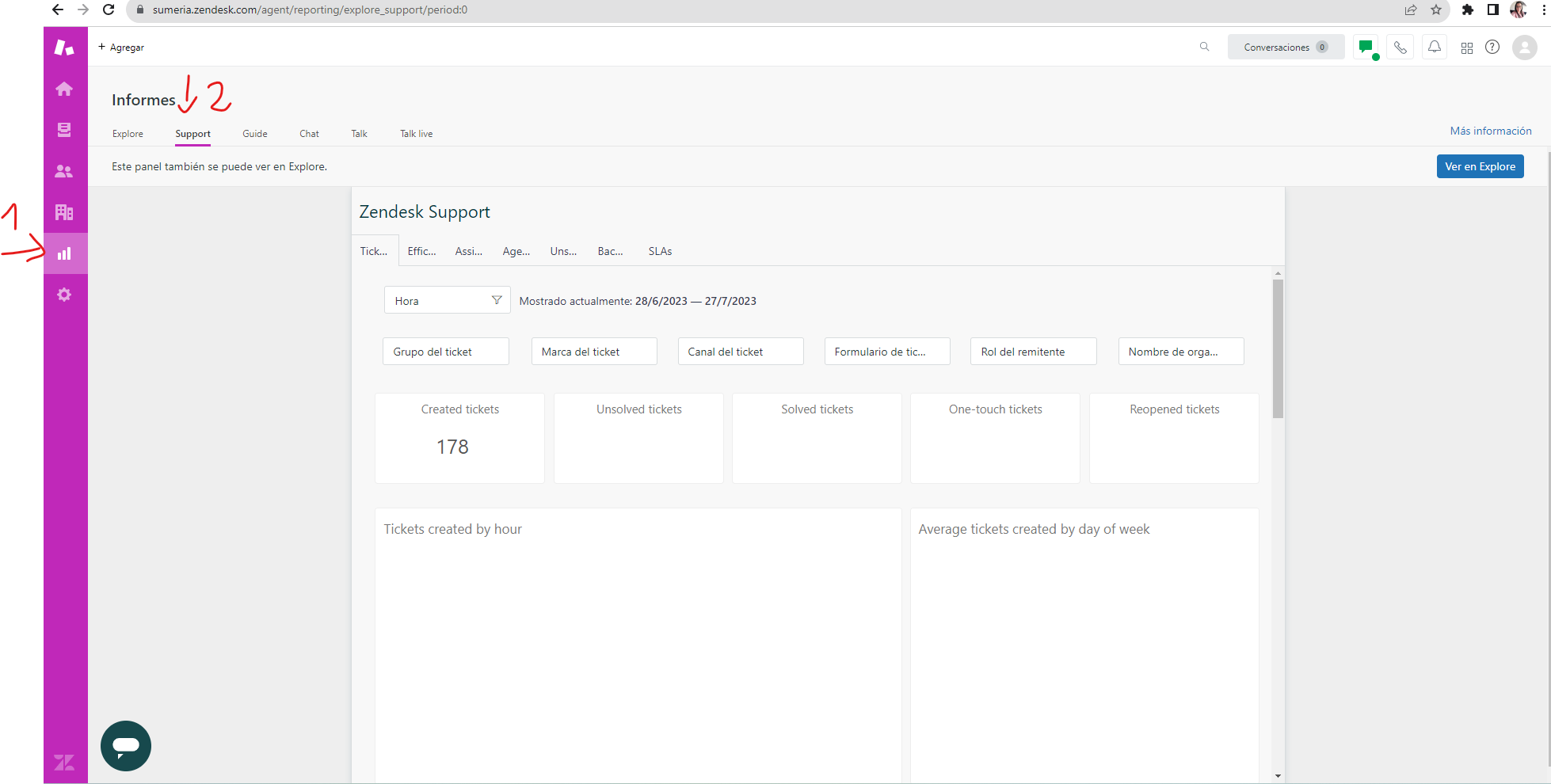Expand the Grupo del ticket filter
Viewport: 1551px width, 784px height.
tap(445, 352)
